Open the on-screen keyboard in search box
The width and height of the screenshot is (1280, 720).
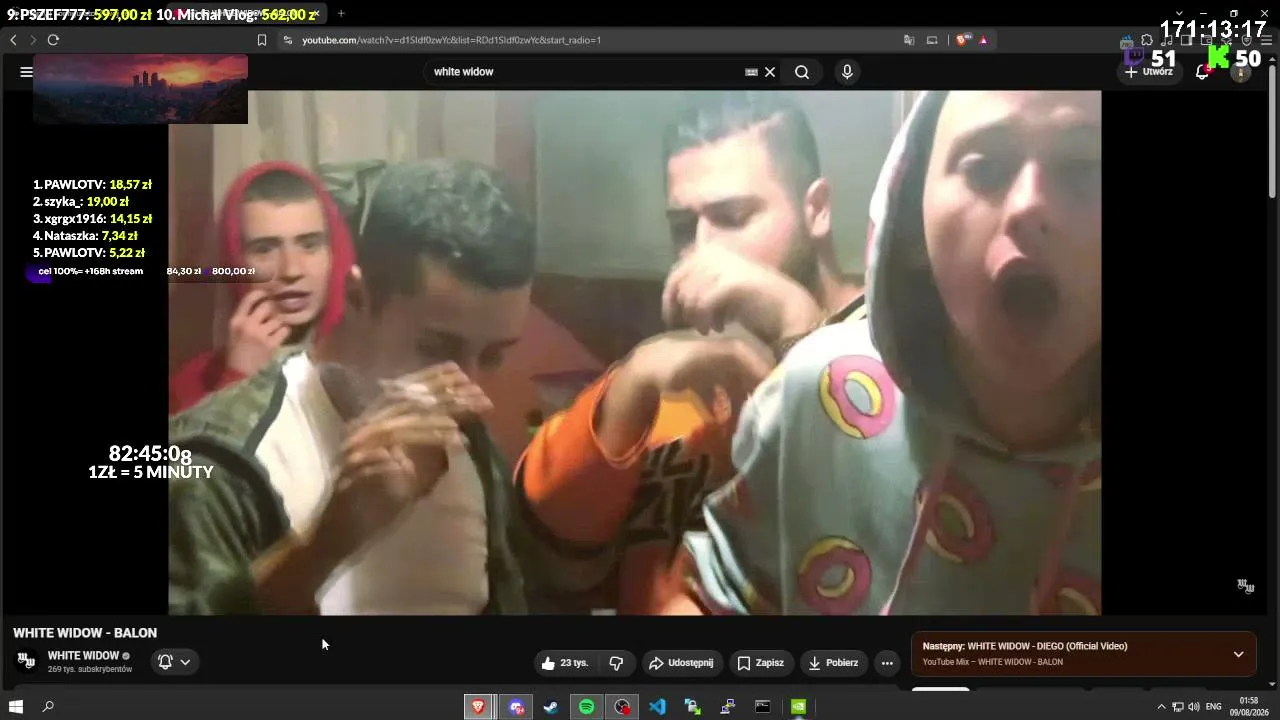tap(751, 72)
